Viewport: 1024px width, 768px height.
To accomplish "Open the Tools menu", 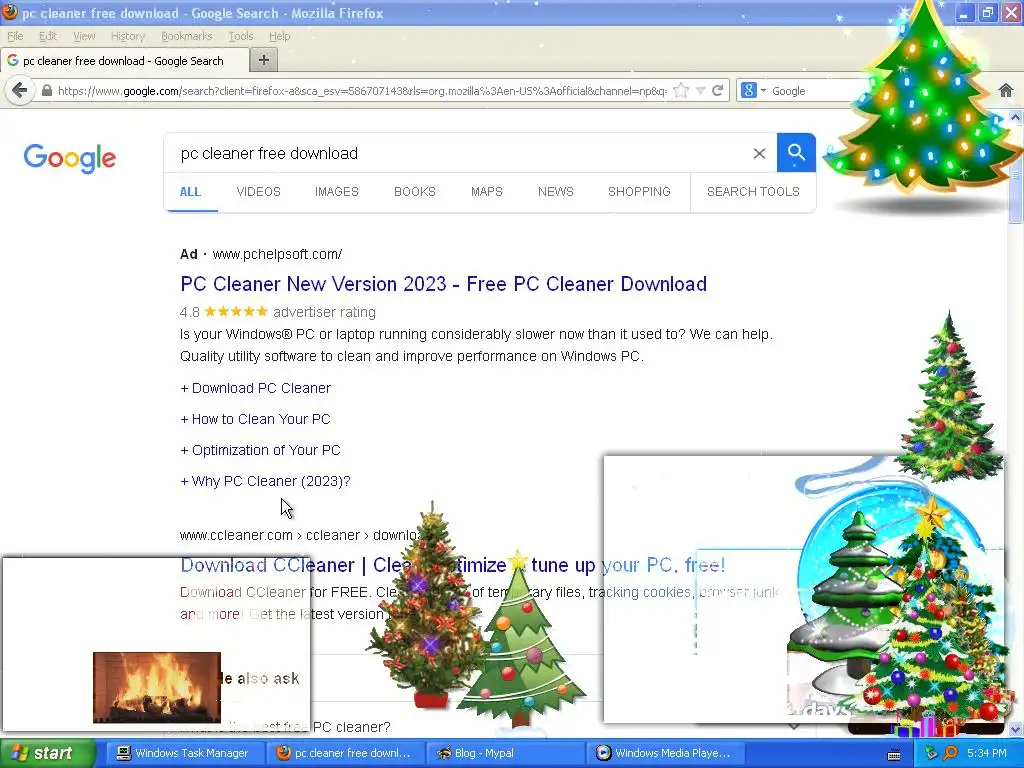I will pyautogui.click(x=241, y=36).
